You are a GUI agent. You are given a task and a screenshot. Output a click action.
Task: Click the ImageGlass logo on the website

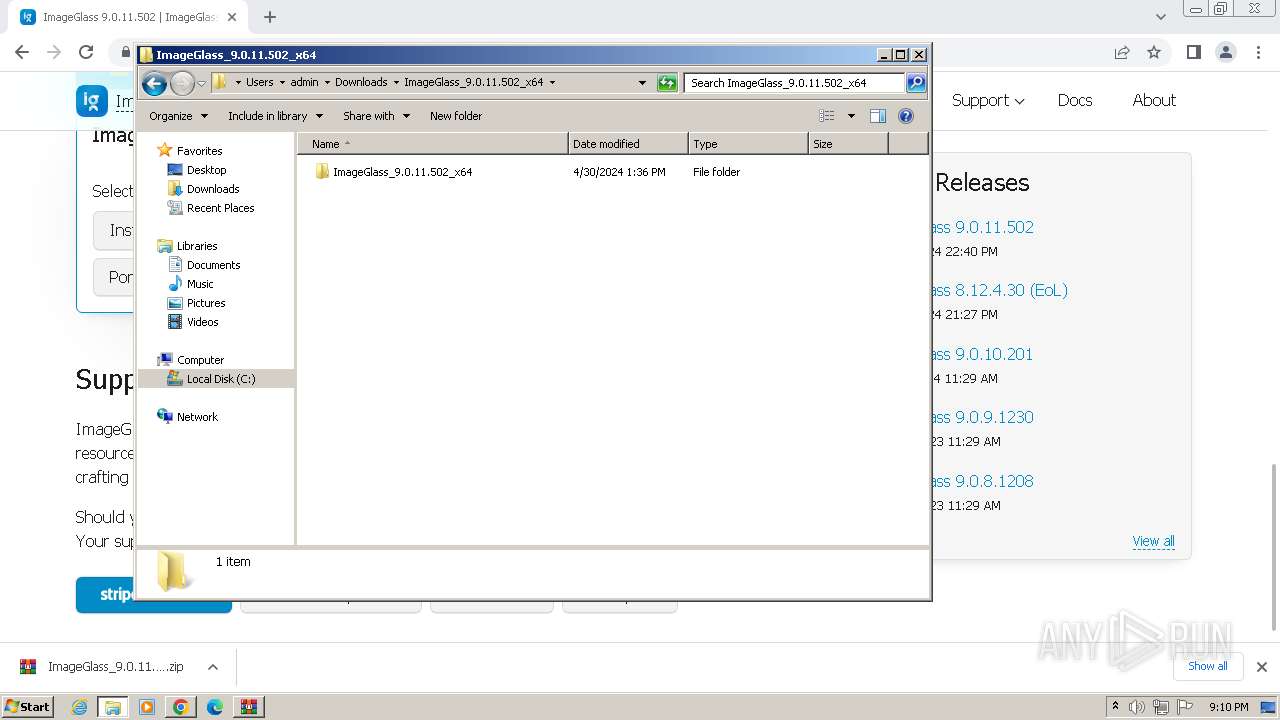coord(92,100)
